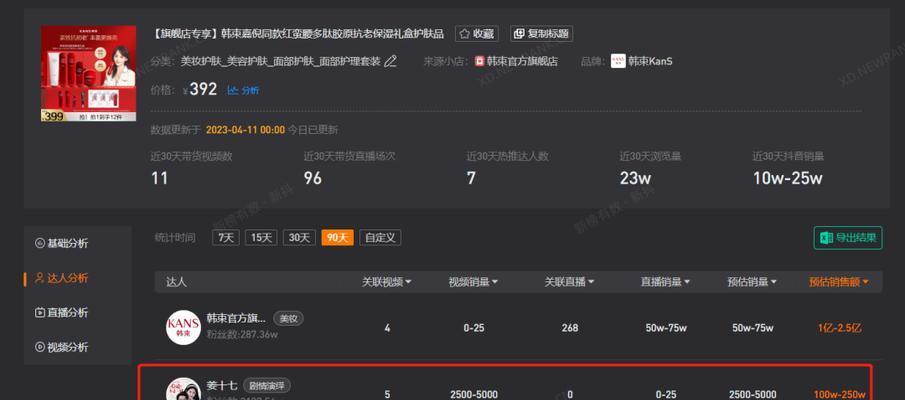The height and width of the screenshot is (400, 905).
Task: Click the 1亿-2.5亿 estimated sales value
Action: point(839,328)
